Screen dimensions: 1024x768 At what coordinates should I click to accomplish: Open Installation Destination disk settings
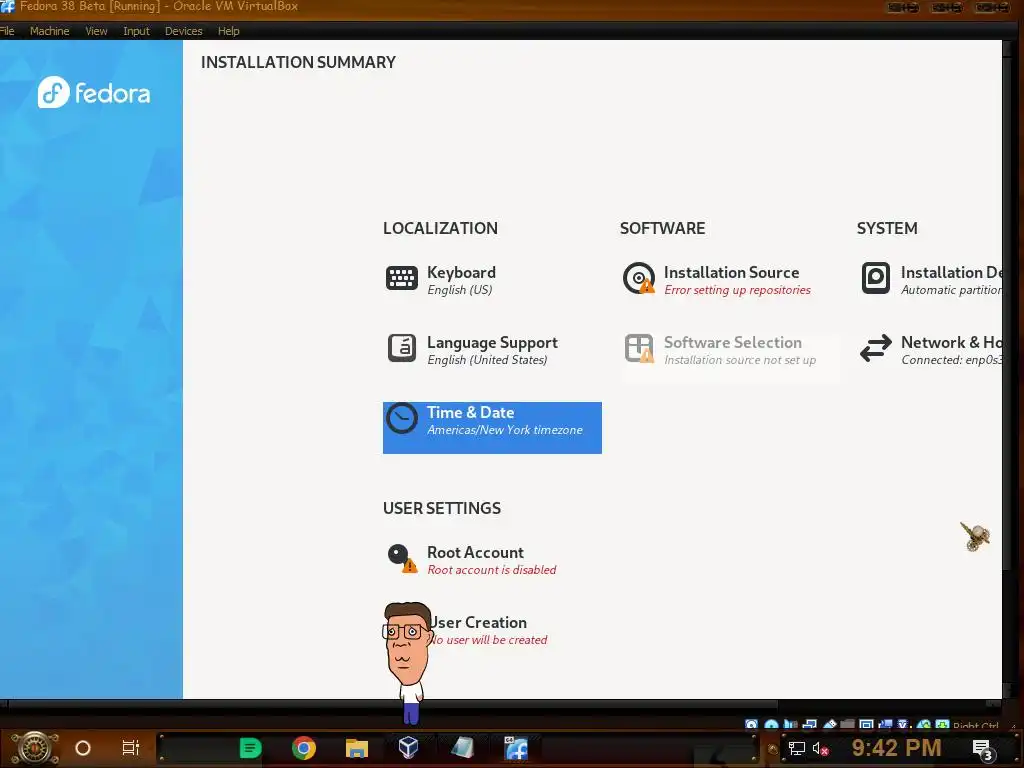[929, 280]
